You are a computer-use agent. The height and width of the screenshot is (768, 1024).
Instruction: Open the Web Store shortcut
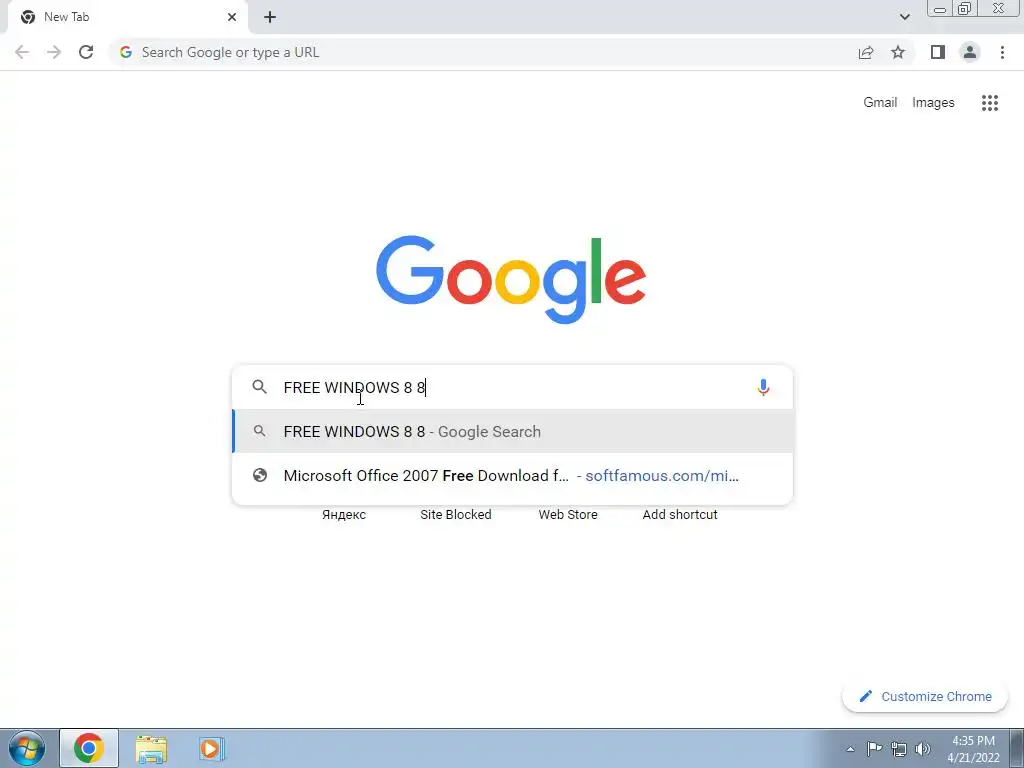tap(568, 515)
